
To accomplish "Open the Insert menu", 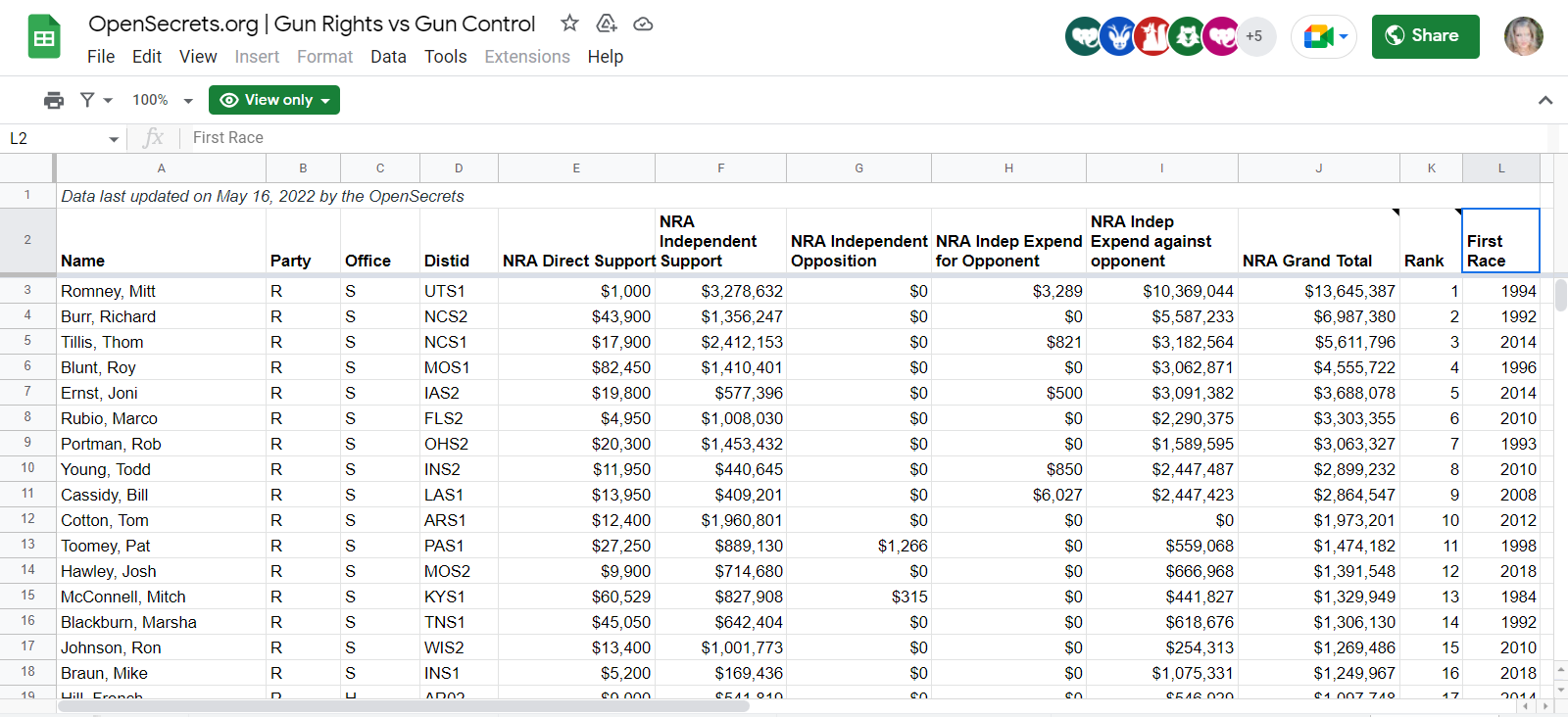I will [257, 57].
